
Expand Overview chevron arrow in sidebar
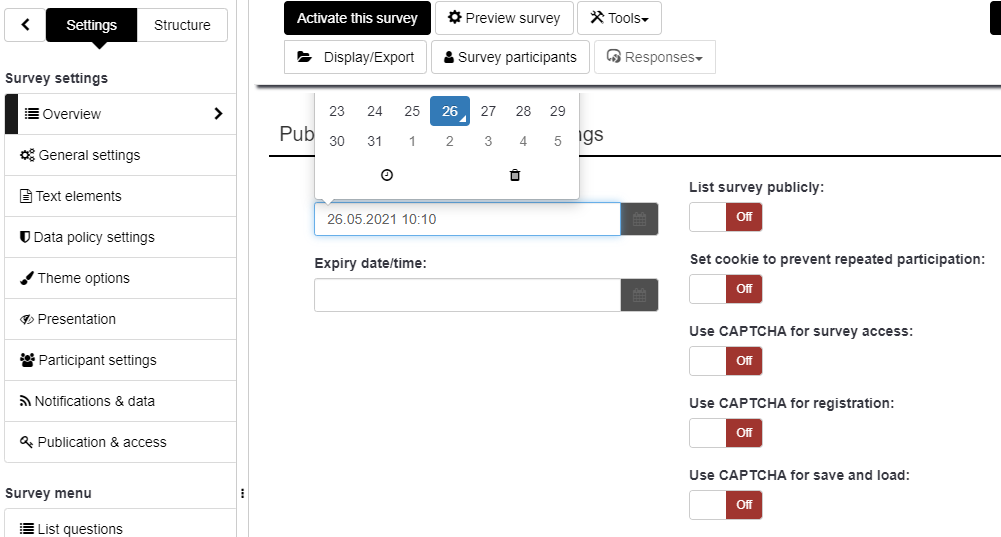pos(218,114)
